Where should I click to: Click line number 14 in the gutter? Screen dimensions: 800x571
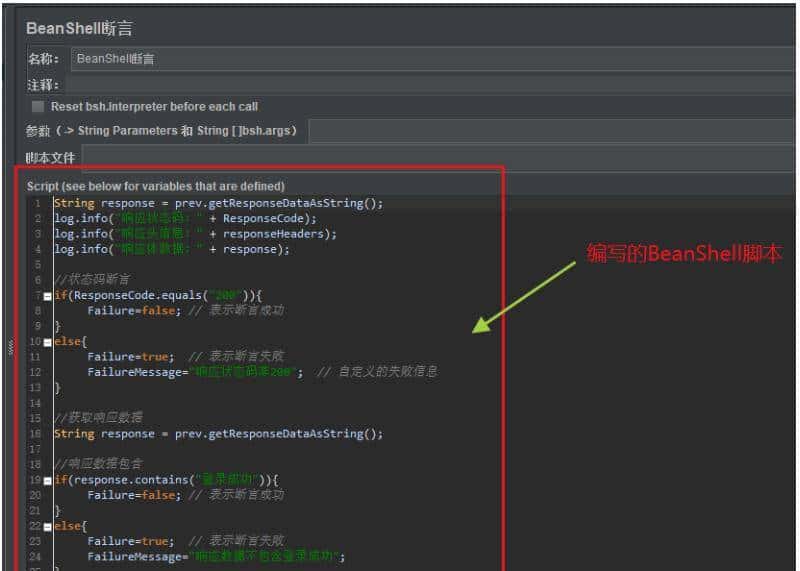[35, 403]
